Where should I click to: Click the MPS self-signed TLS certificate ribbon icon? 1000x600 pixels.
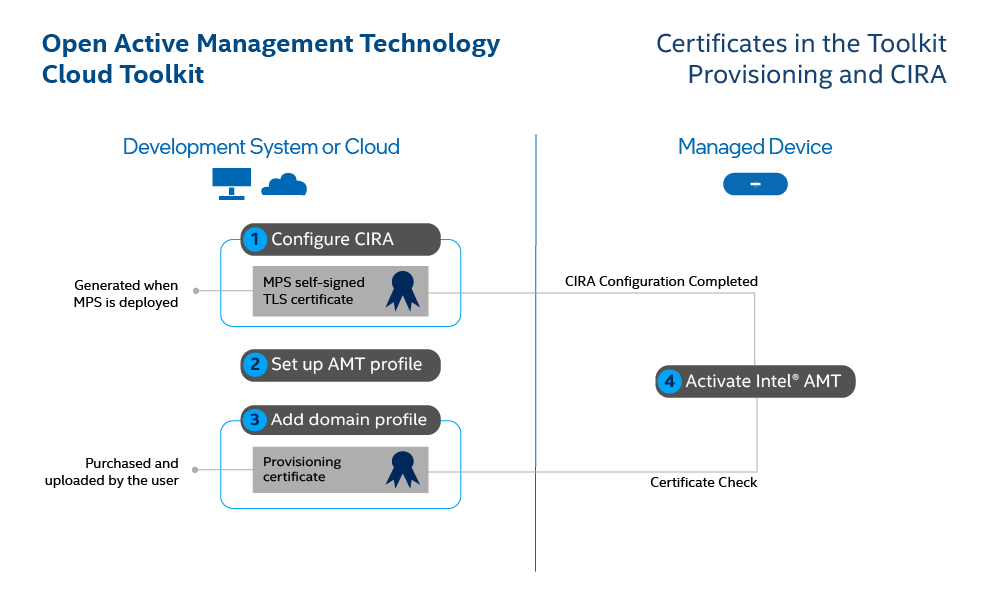click(x=404, y=291)
